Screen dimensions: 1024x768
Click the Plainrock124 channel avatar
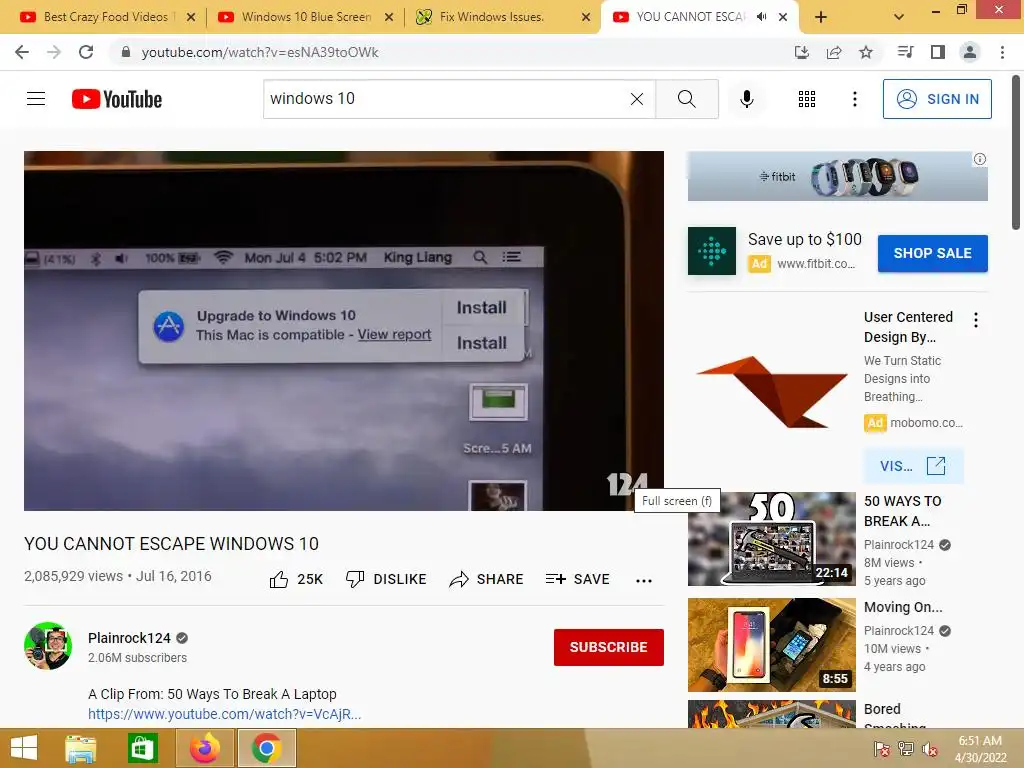pyautogui.click(x=48, y=646)
